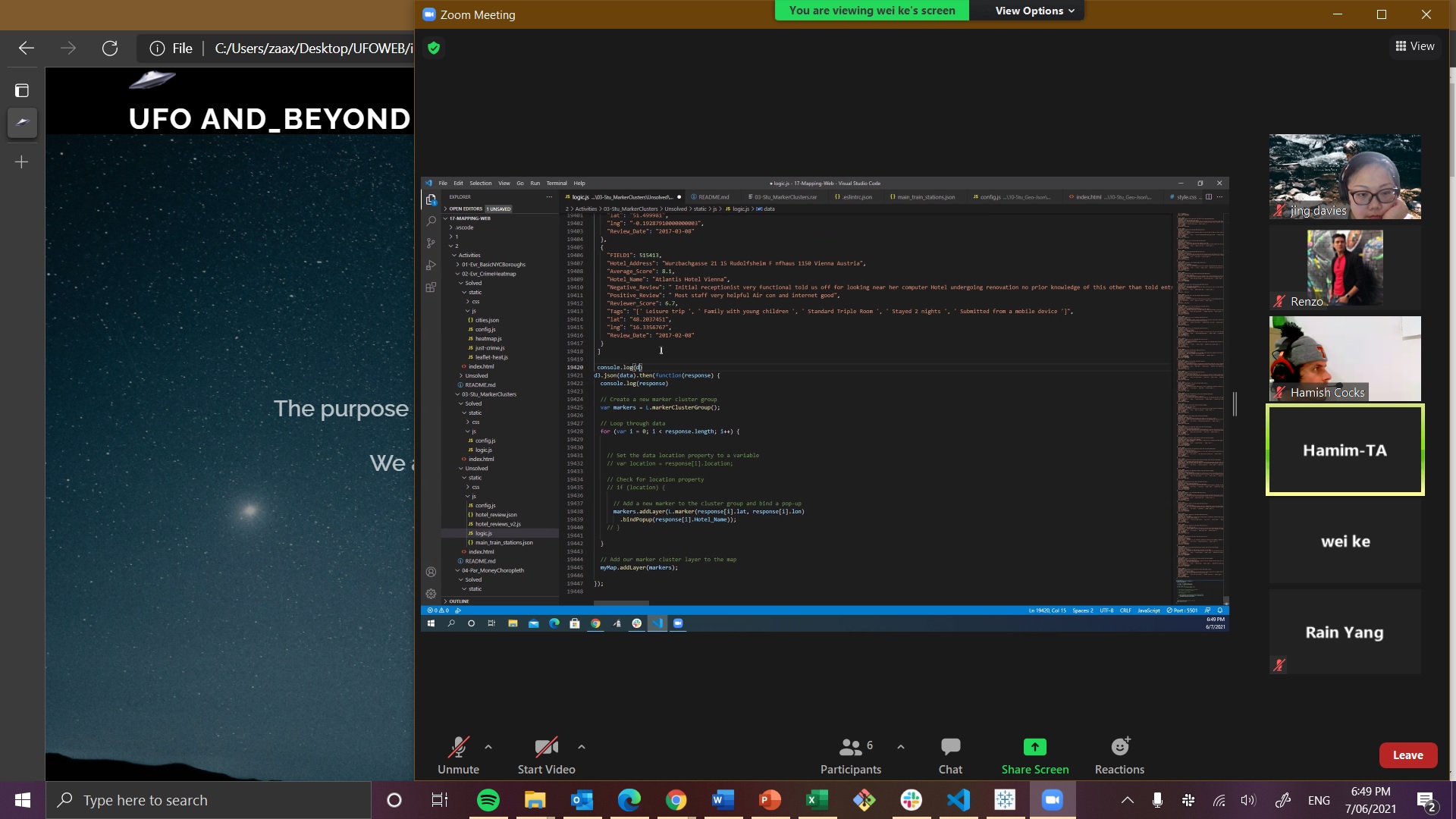Type in the Windows search box
The width and height of the screenshot is (1456, 819).
[x=209, y=800]
